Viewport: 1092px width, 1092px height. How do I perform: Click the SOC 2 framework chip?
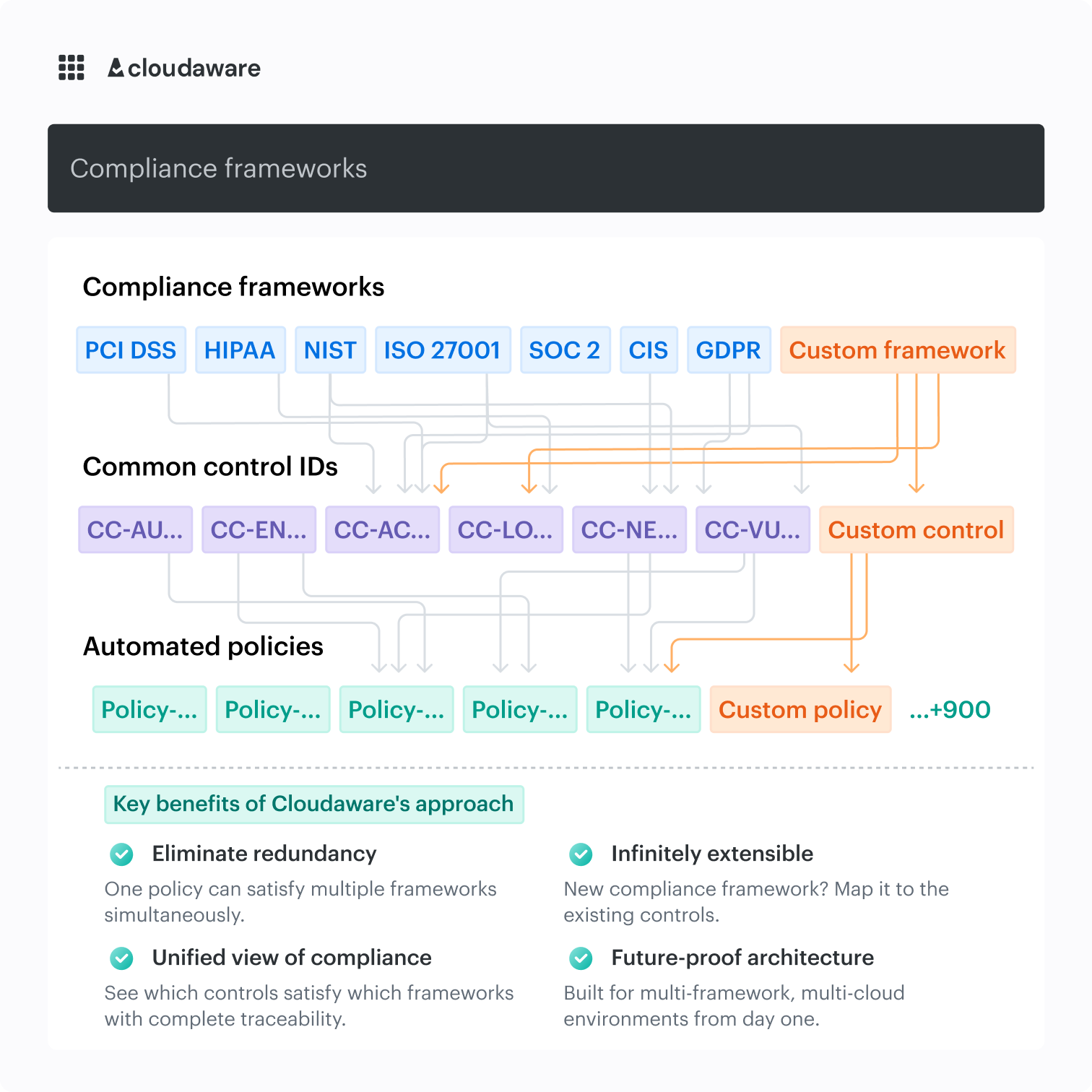click(564, 350)
